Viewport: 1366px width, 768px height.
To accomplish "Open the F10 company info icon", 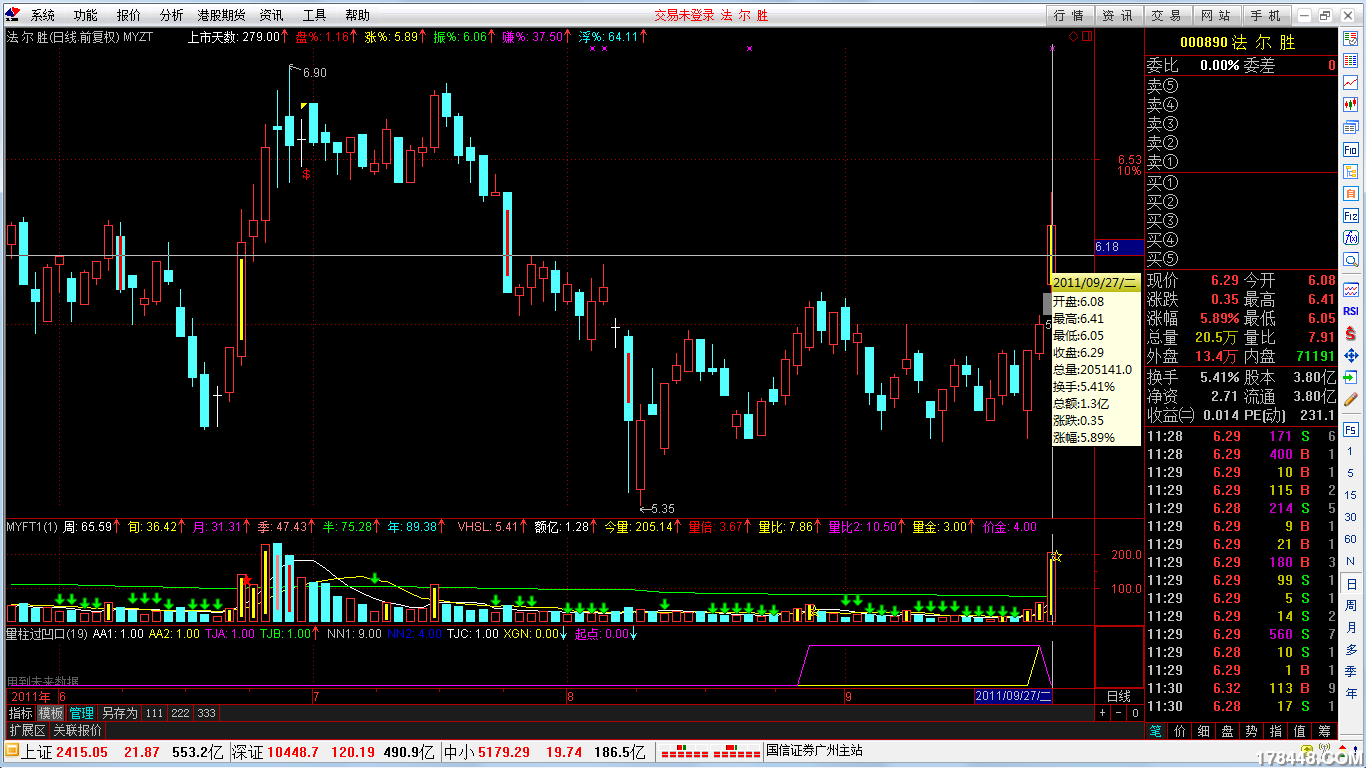I will pyautogui.click(x=1351, y=149).
